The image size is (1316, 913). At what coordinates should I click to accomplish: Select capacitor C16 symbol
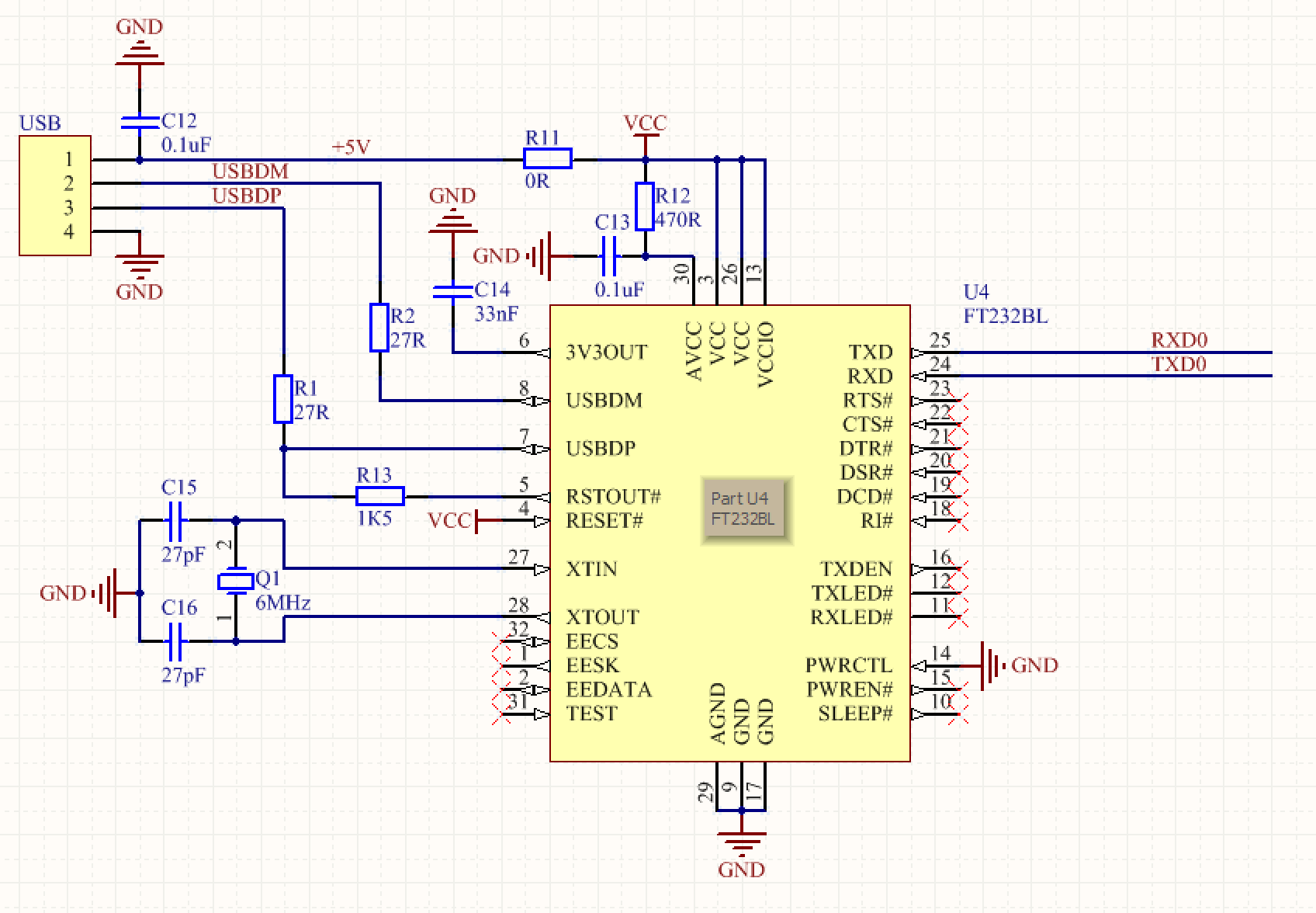[175, 640]
